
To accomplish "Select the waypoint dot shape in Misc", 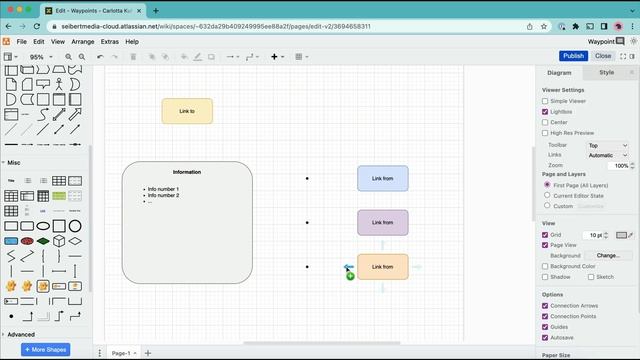I will click(11, 316).
